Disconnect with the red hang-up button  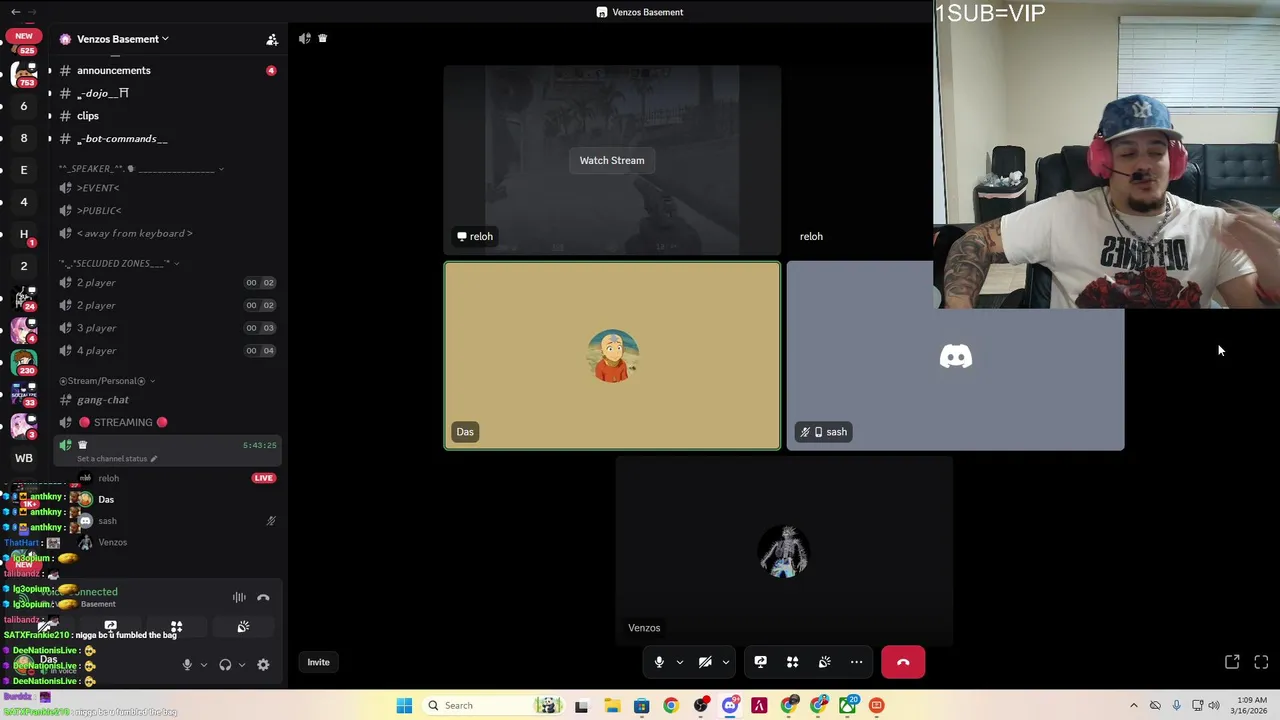click(x=903, y=662)
